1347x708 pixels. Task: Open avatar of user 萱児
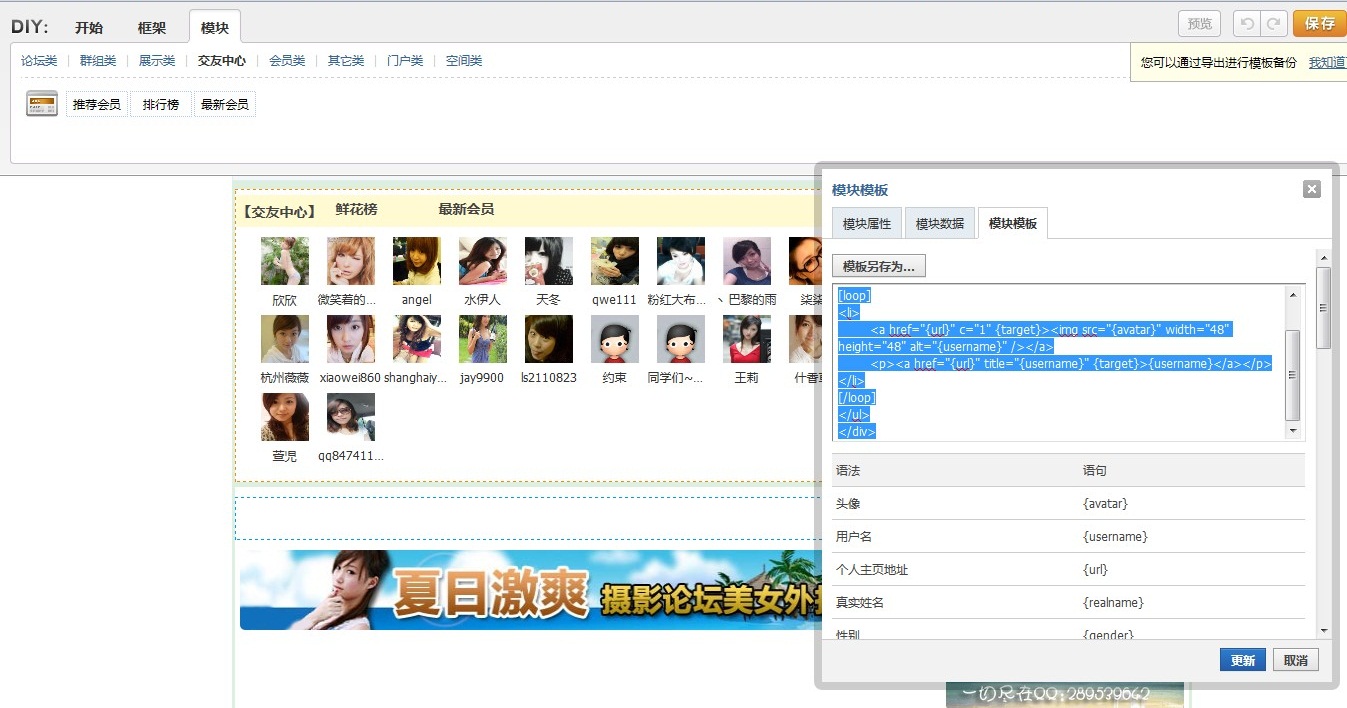click(x=285, y=417)
